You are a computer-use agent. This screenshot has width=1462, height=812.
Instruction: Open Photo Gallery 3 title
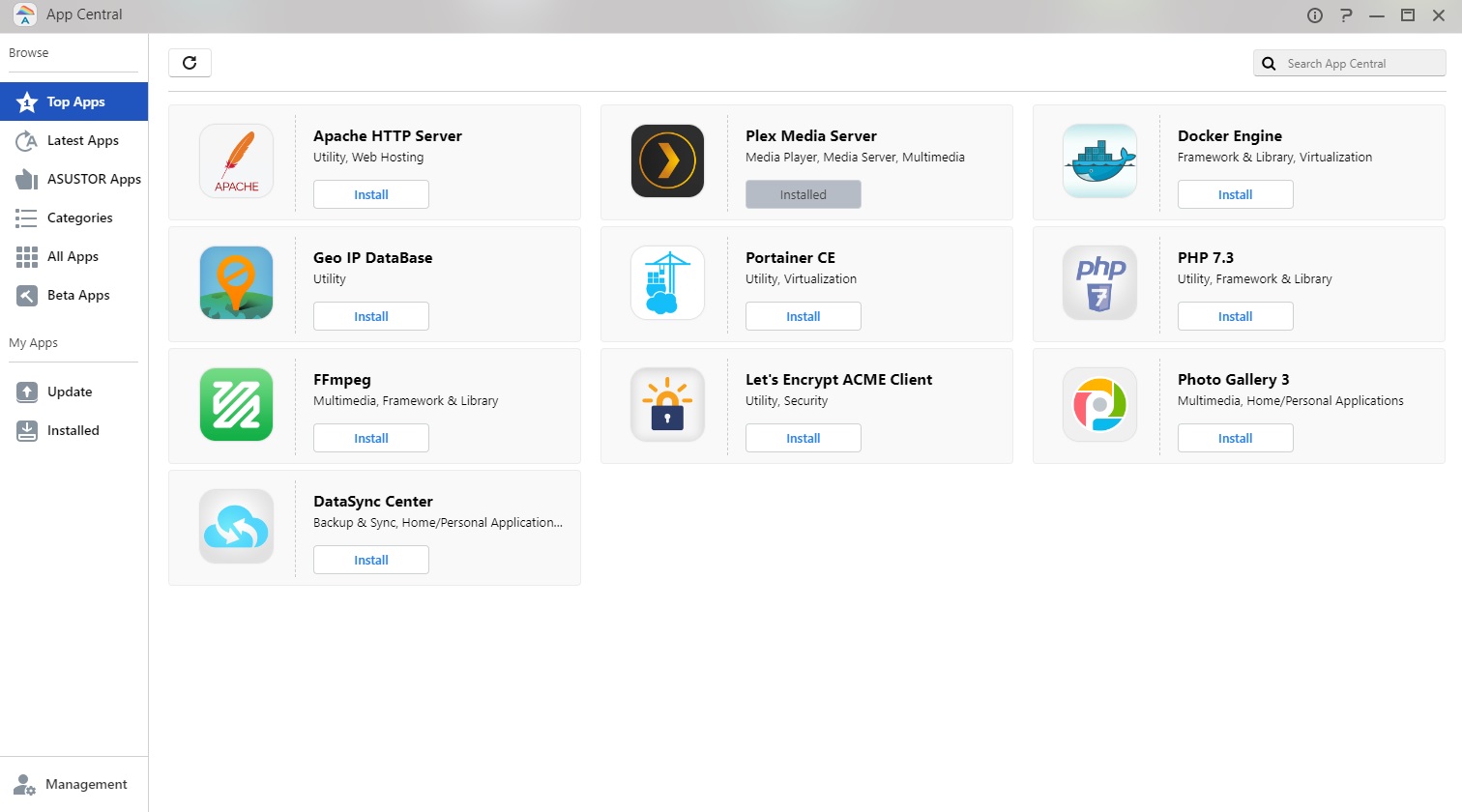(1234, 380)
